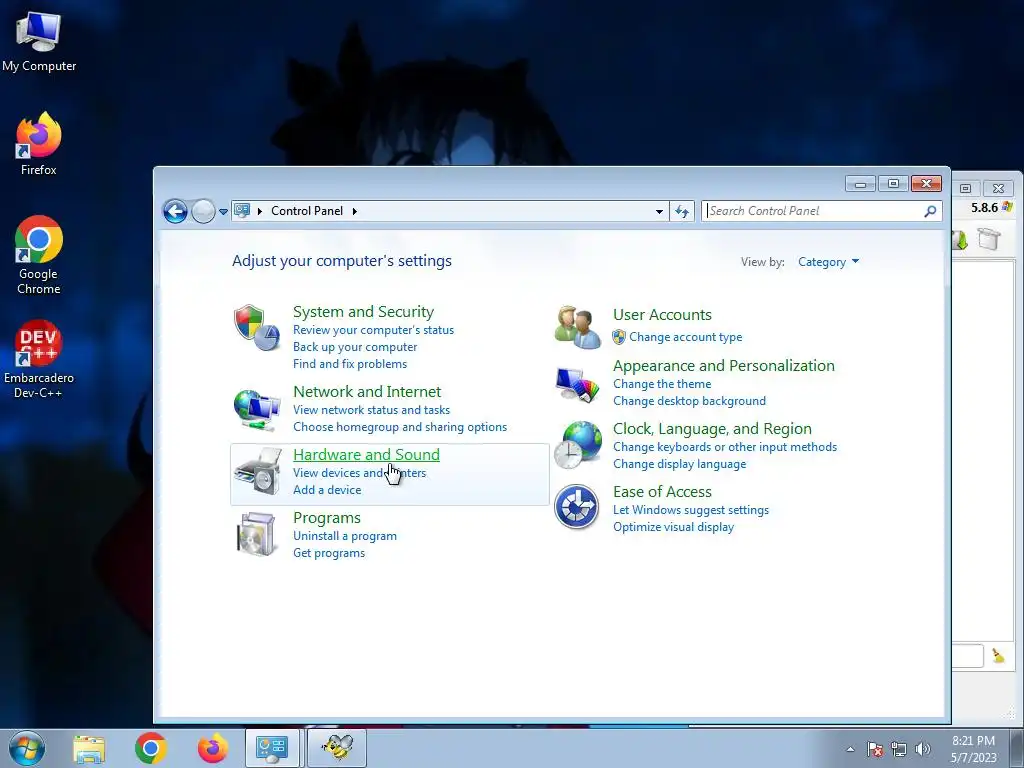Click Let Windows suggest settings
The image size is (1024, 768).
(690, 510)
